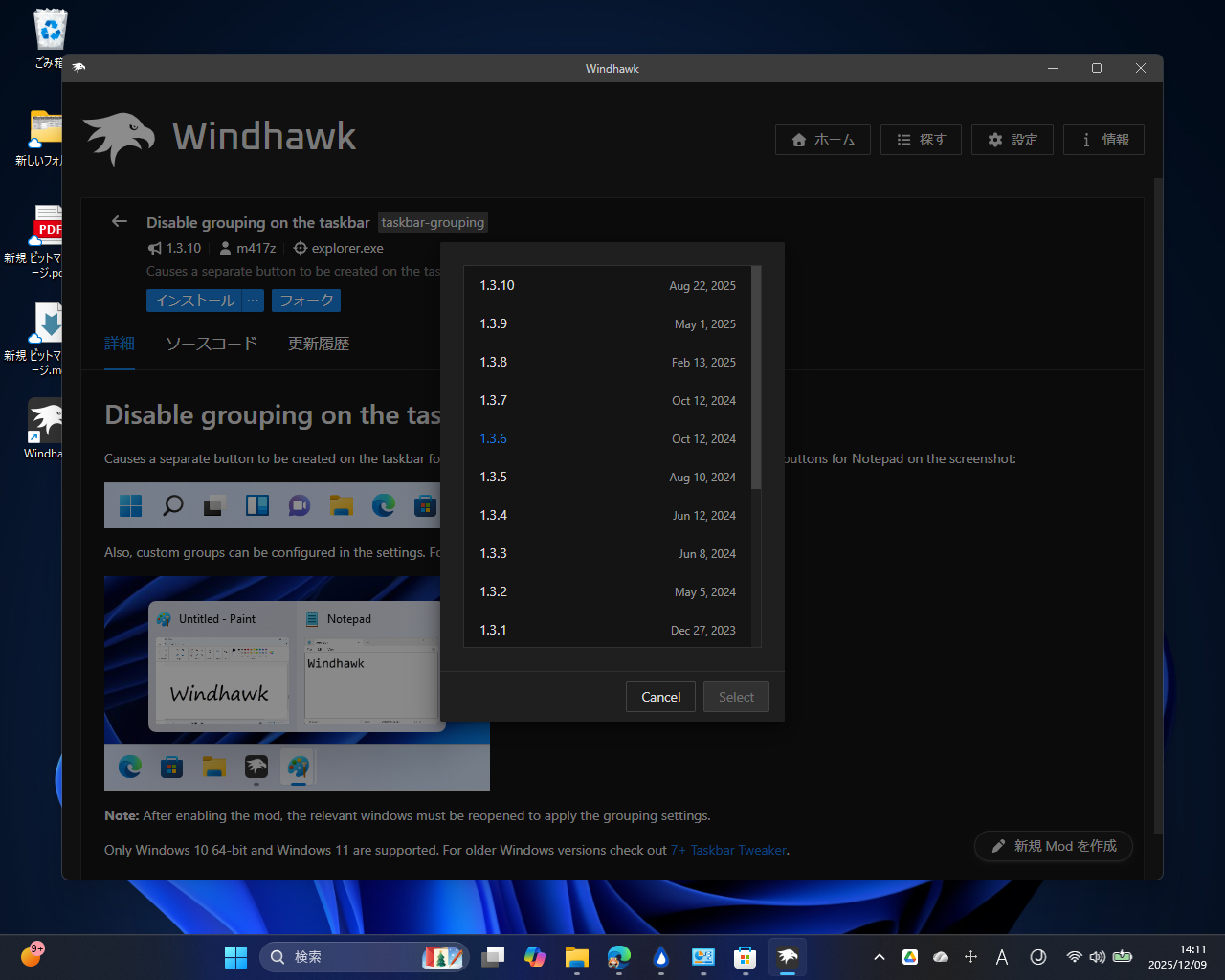Open the OneDrive cloud tray icon

(x=941, y=957)
